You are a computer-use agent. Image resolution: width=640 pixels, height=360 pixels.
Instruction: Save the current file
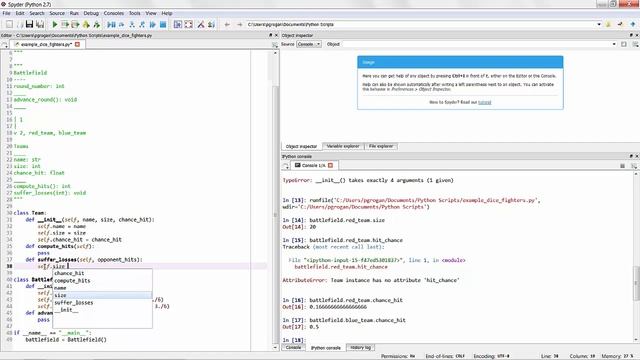pos(29,24)
